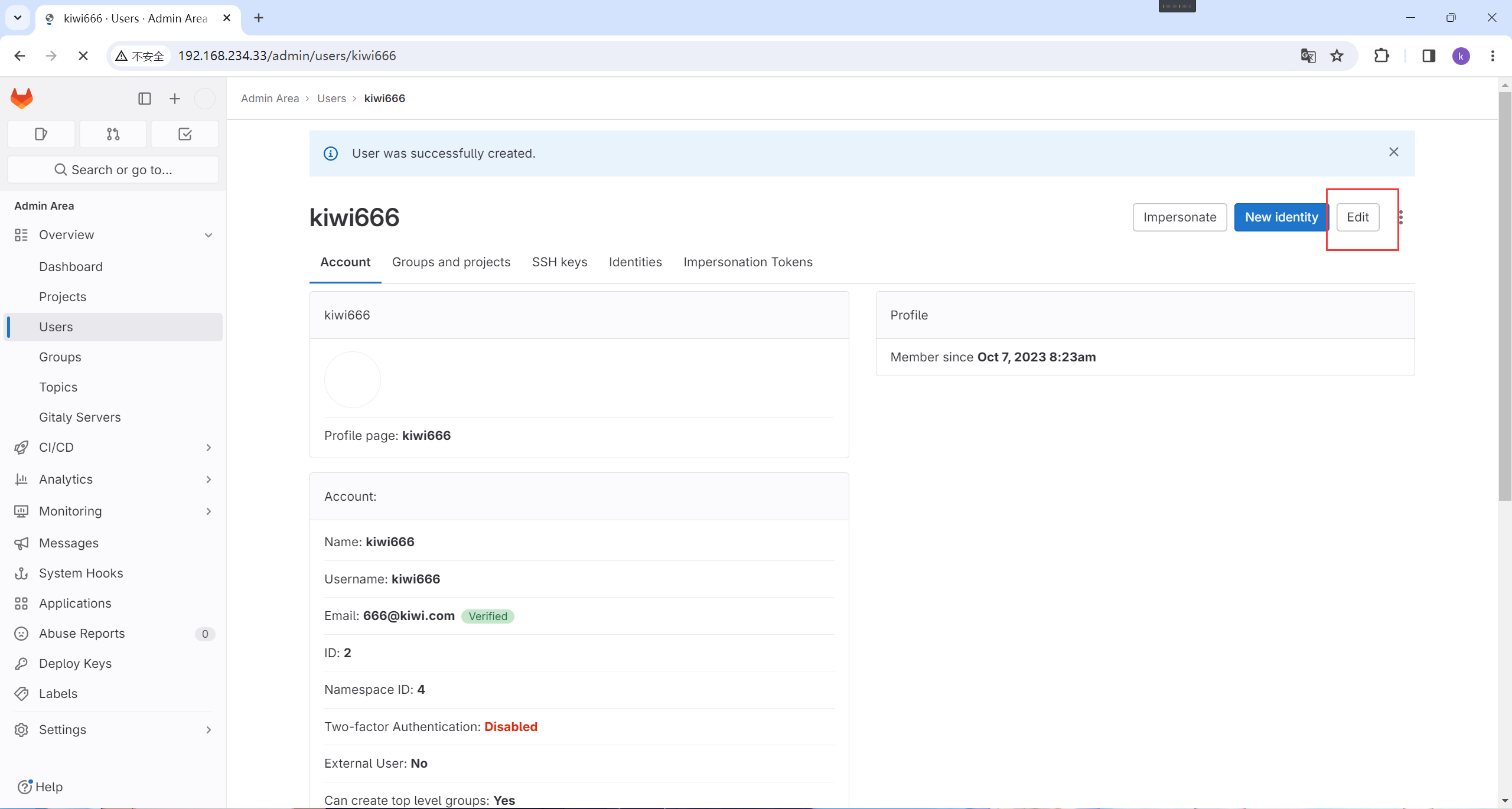Viewport: 1512px width, 809px height.
Task: Click the plus create-new icon in sidebar
Action: coord(175,99)
